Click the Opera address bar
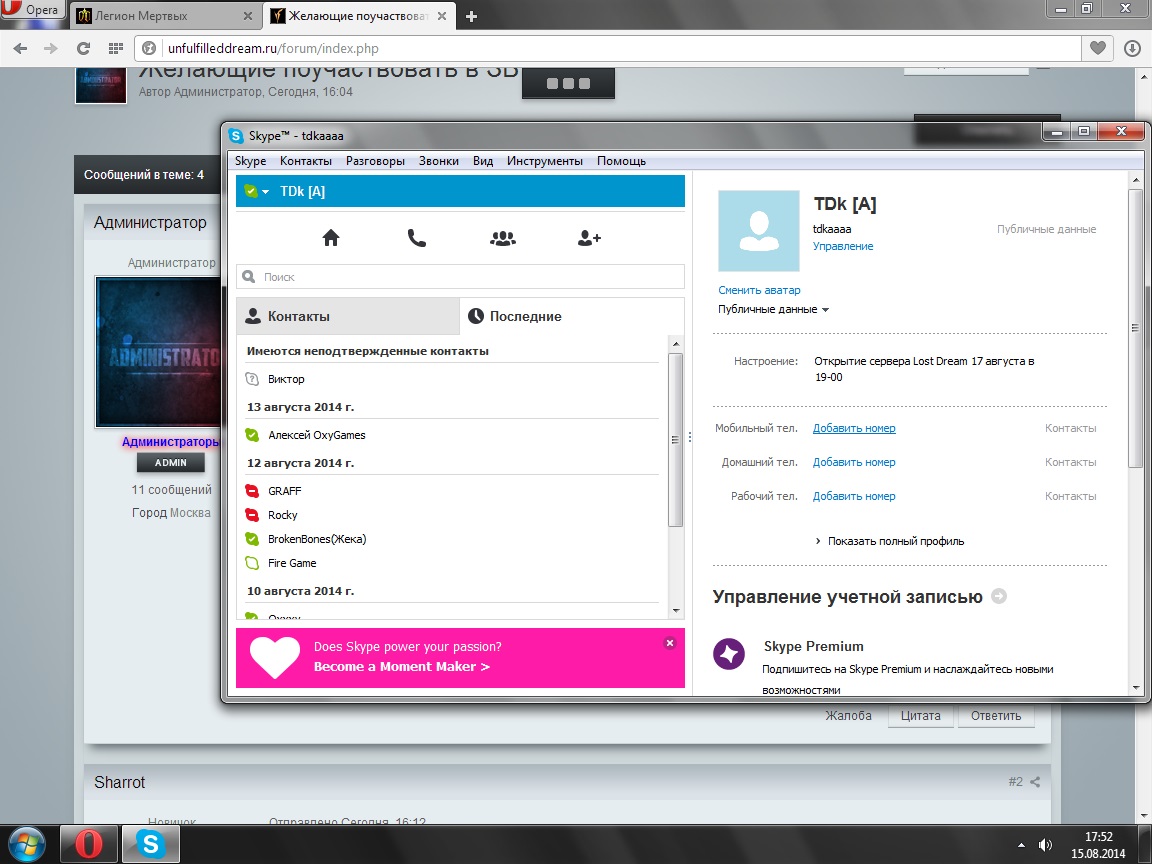The height and width of the screenshot is (864, 1152). coord(608,48)
